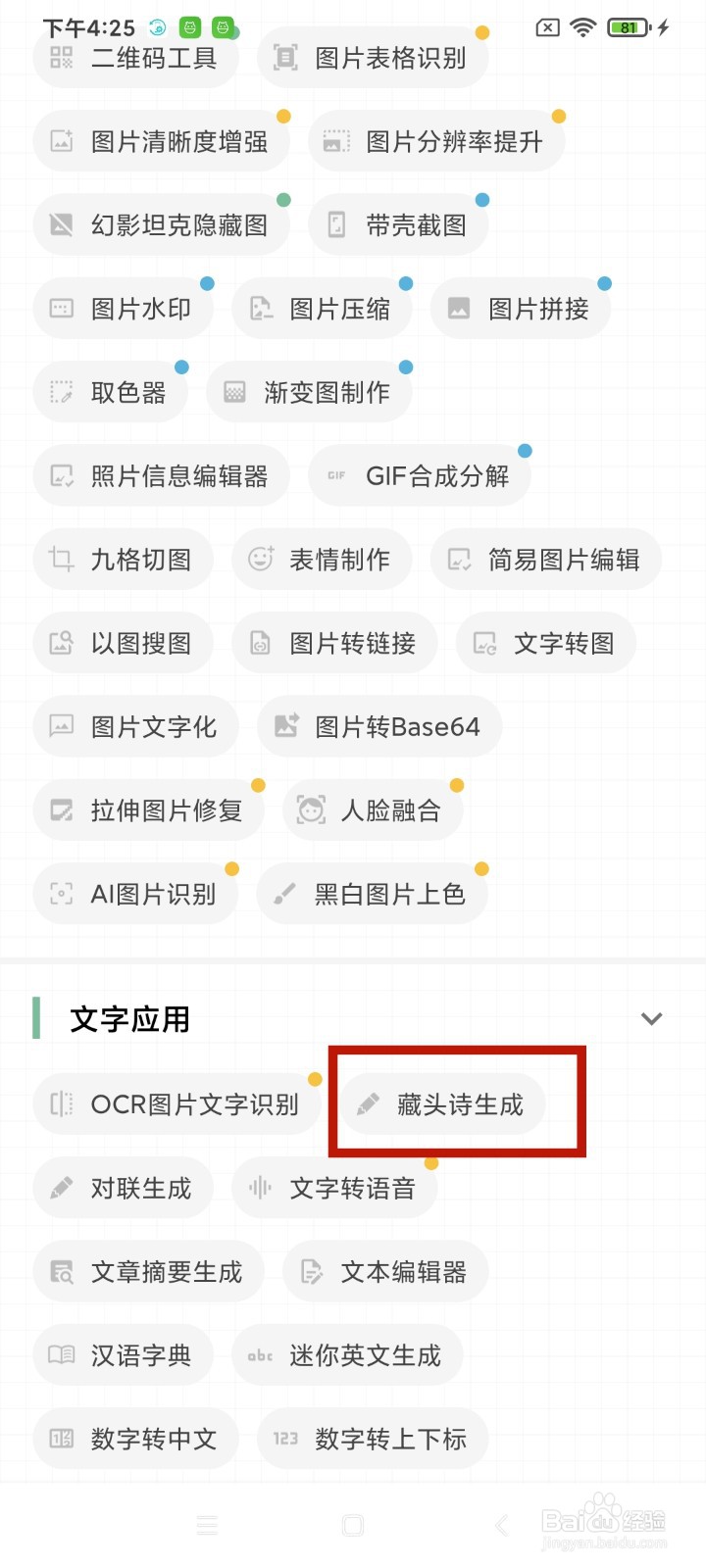Tap the waveform icon for 文字转语音
Screen dimensions: 706x1568
(260, 1189)
